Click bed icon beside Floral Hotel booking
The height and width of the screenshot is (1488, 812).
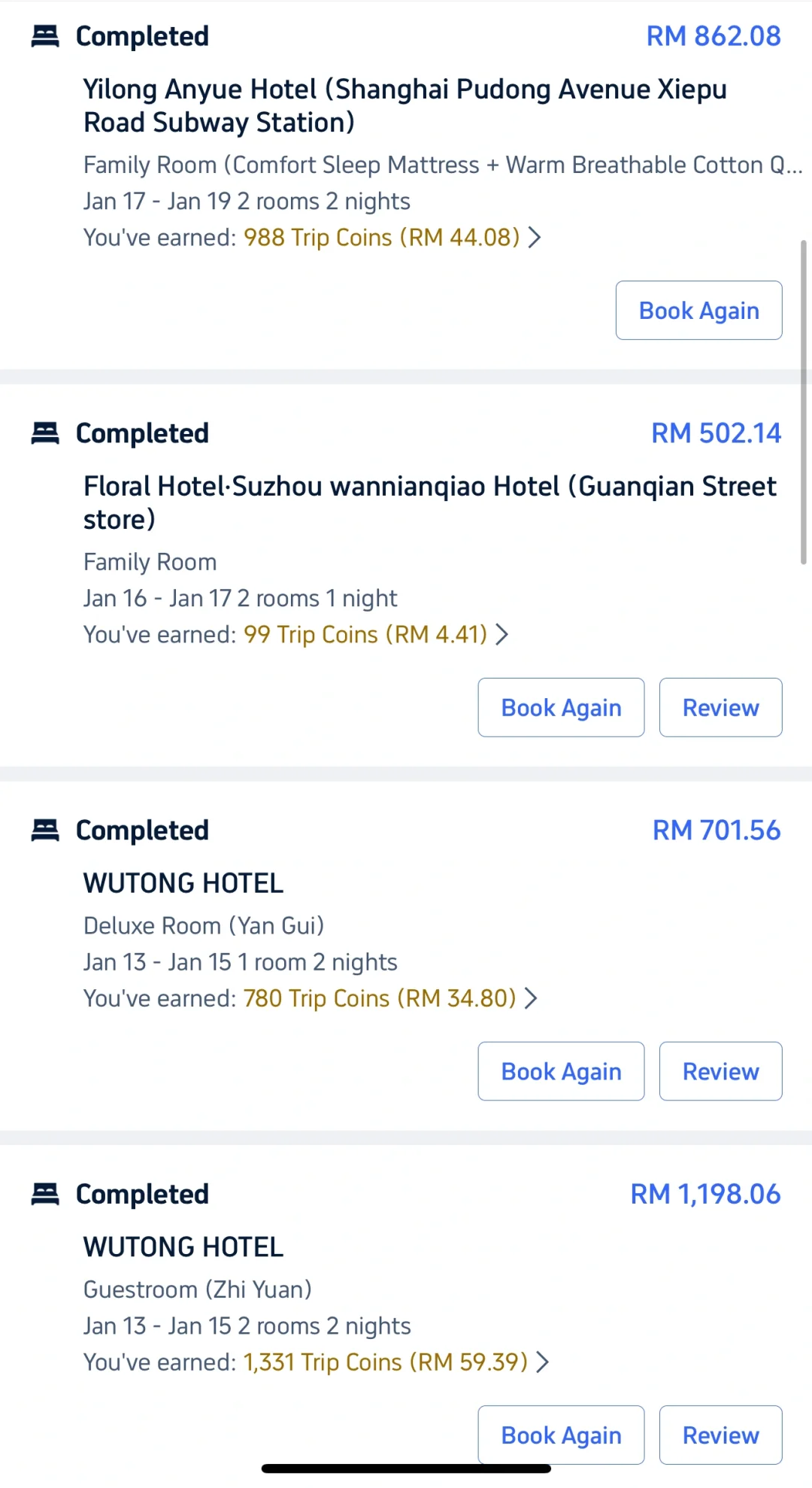pyautogui.click(x=45, y=433)
